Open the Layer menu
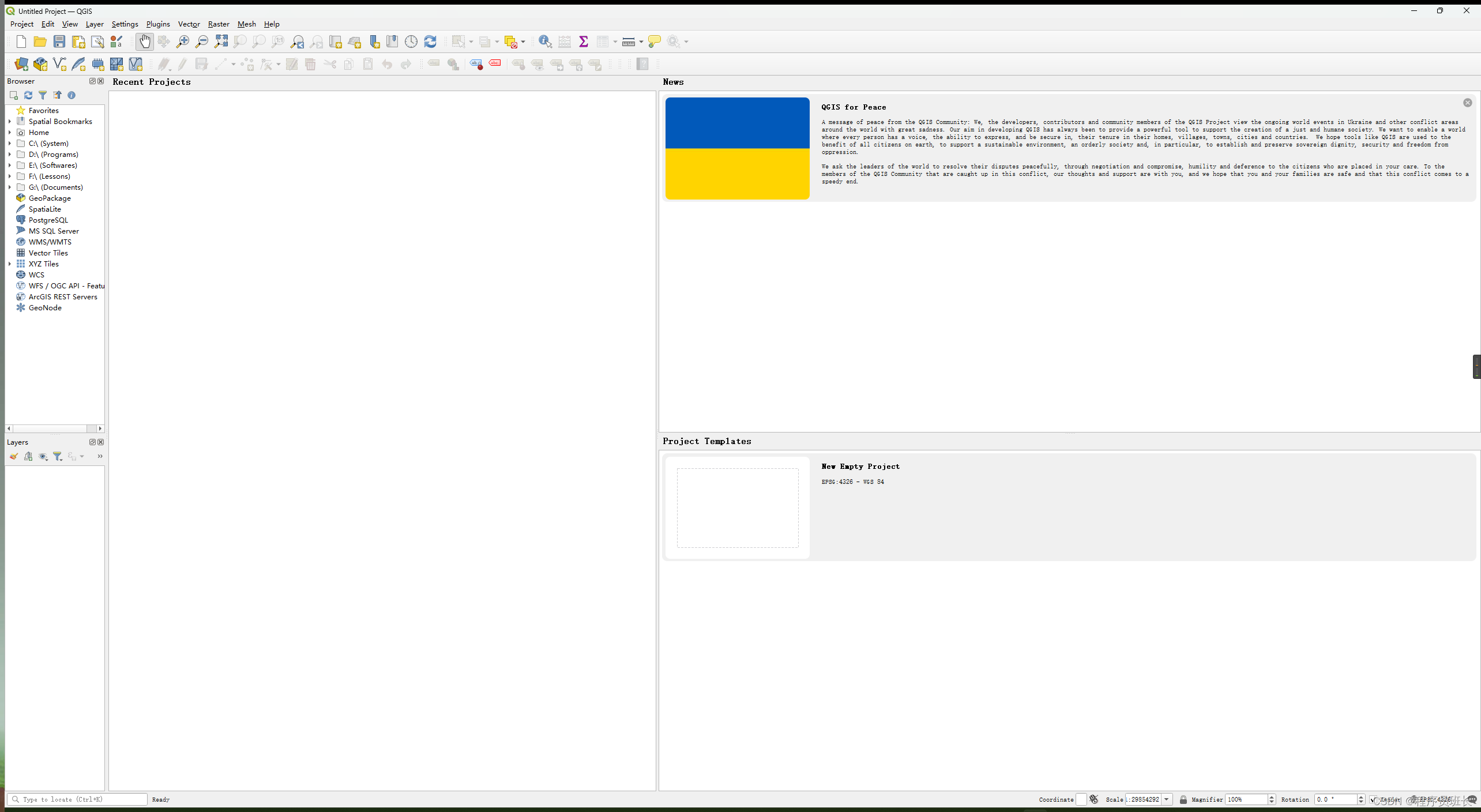Image resolution: width=1481 pixels, height=812 pixels. click(95, 24)
